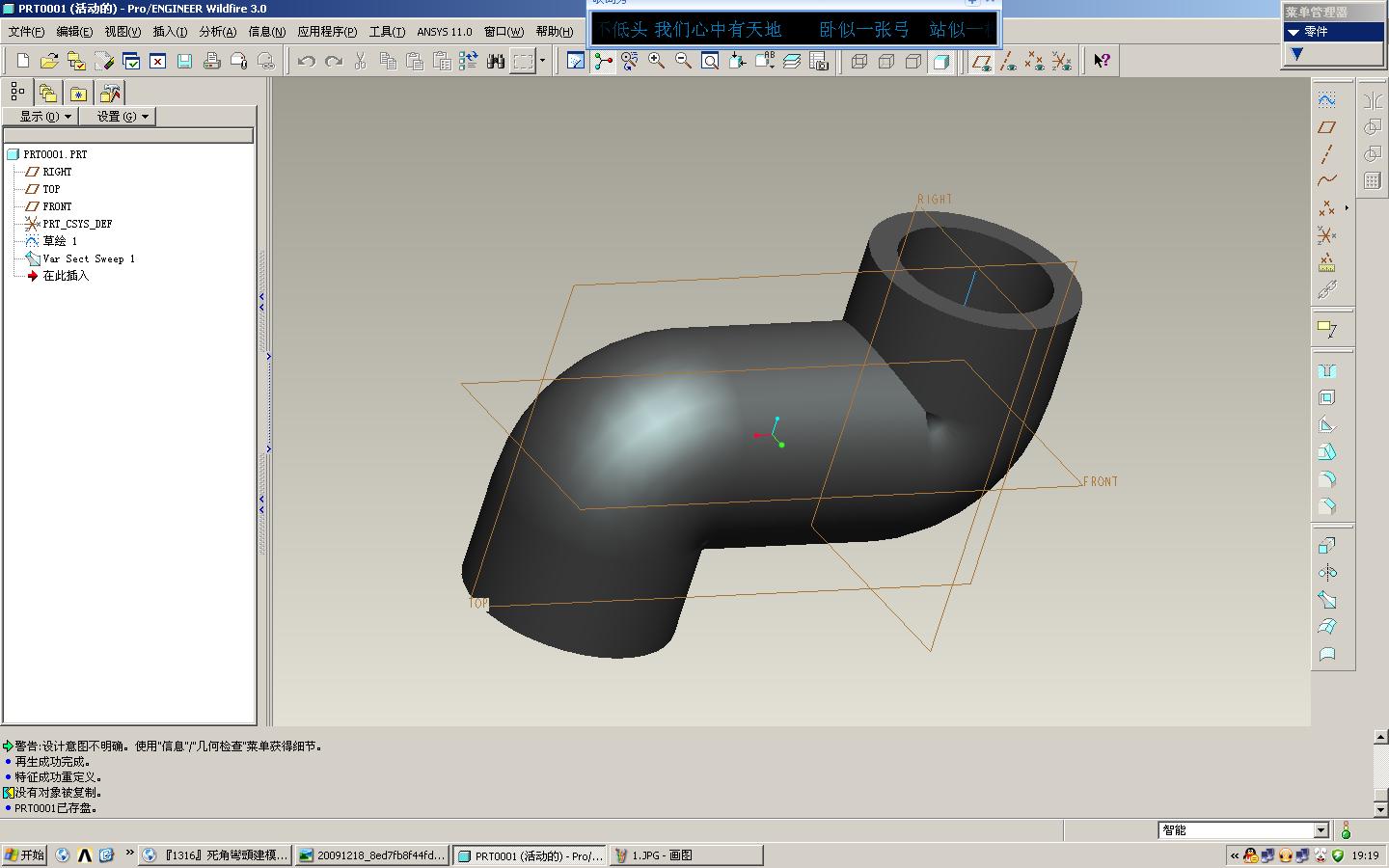Switch to shaded display mode

[x=941, y=61]
